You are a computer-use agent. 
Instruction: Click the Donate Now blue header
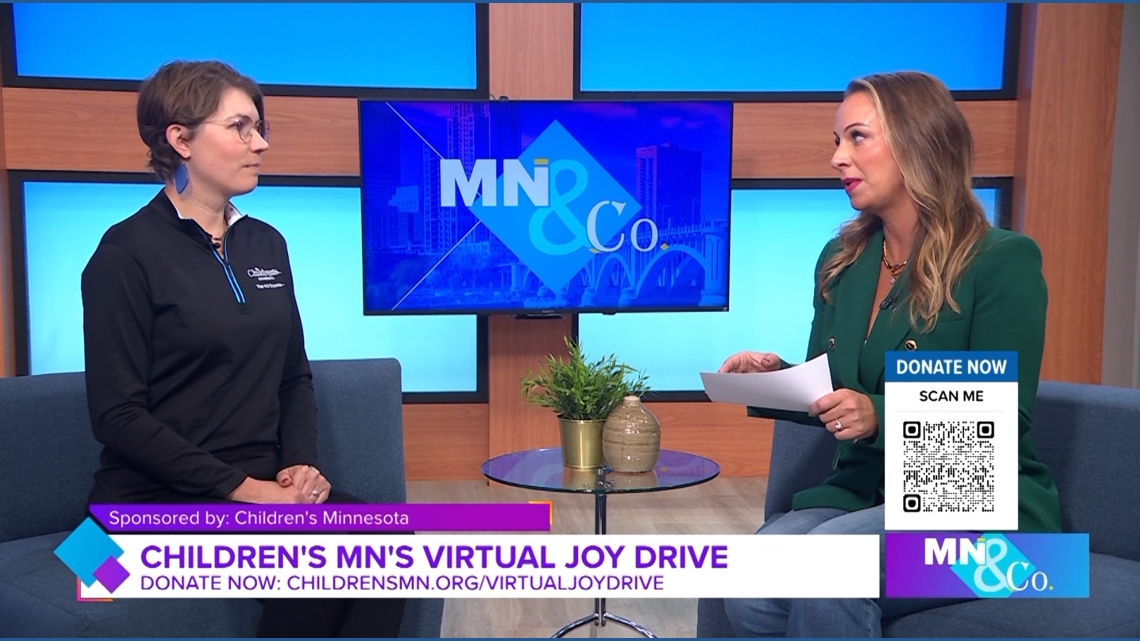950,367
